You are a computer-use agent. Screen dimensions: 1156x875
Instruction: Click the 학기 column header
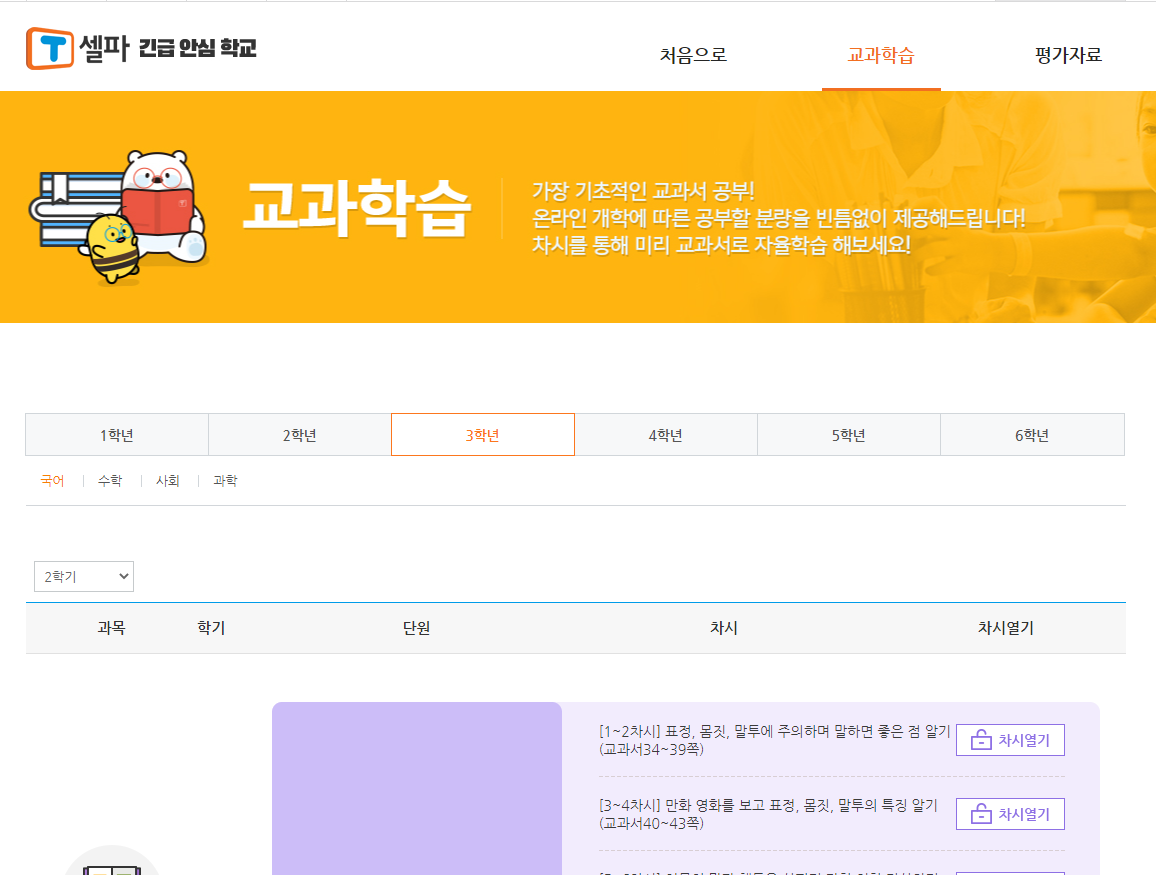pyautogui.click(x=211, y=628)
